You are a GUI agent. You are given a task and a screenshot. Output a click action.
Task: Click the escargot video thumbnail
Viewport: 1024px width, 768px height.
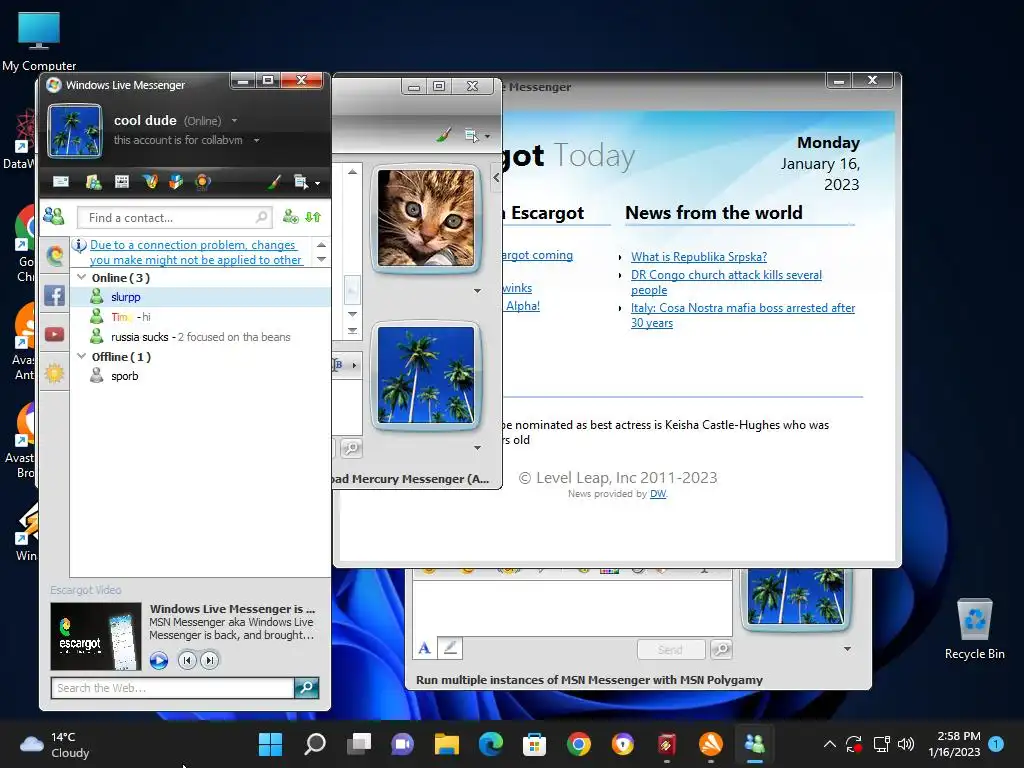coord(96,636)
